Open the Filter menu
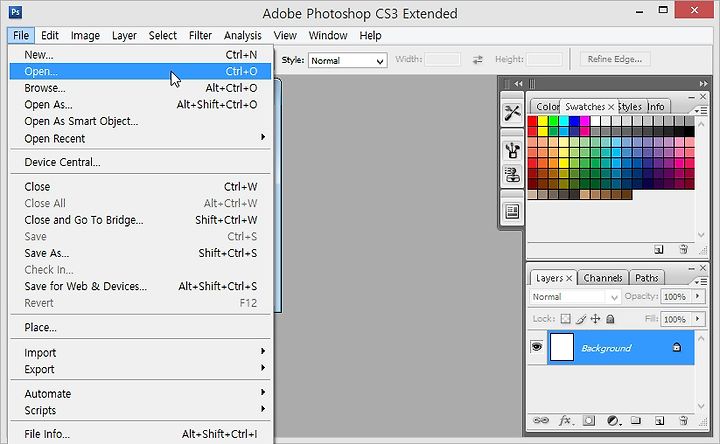Image resolution: width=720 pixels, height=444 pixels. tap(200, 35)
